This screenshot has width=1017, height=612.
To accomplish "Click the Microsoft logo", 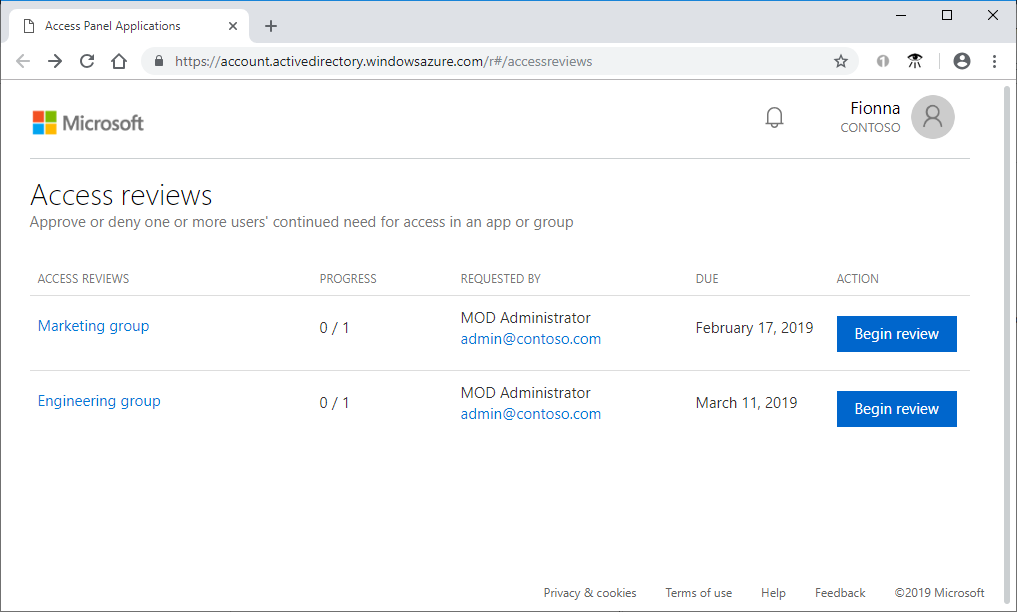I will click(x=88, y=121).
